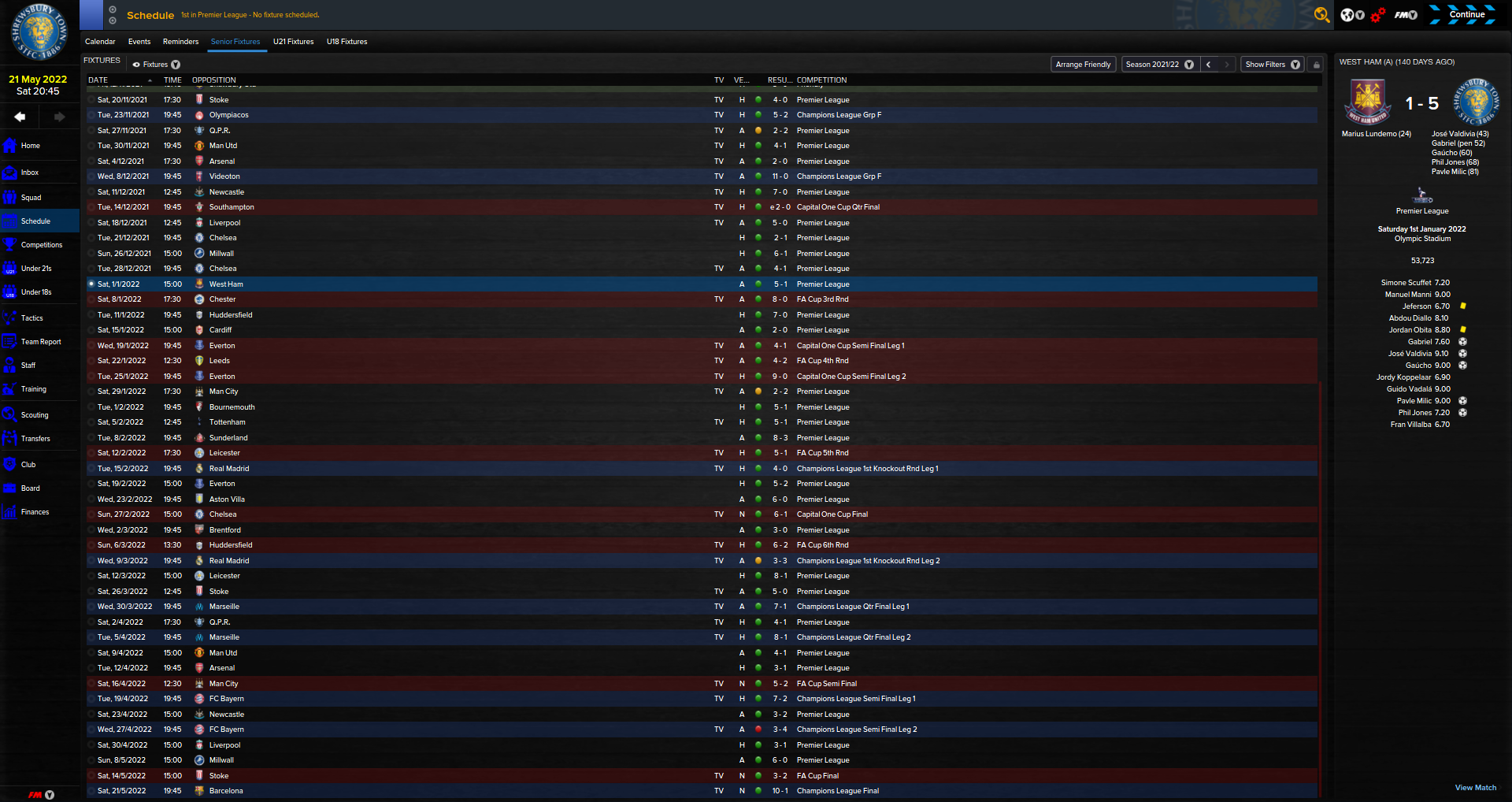Open the Season 2021/22 dropdown
The height and width of the screenshot is (802, 1512).
point(1159,65)
